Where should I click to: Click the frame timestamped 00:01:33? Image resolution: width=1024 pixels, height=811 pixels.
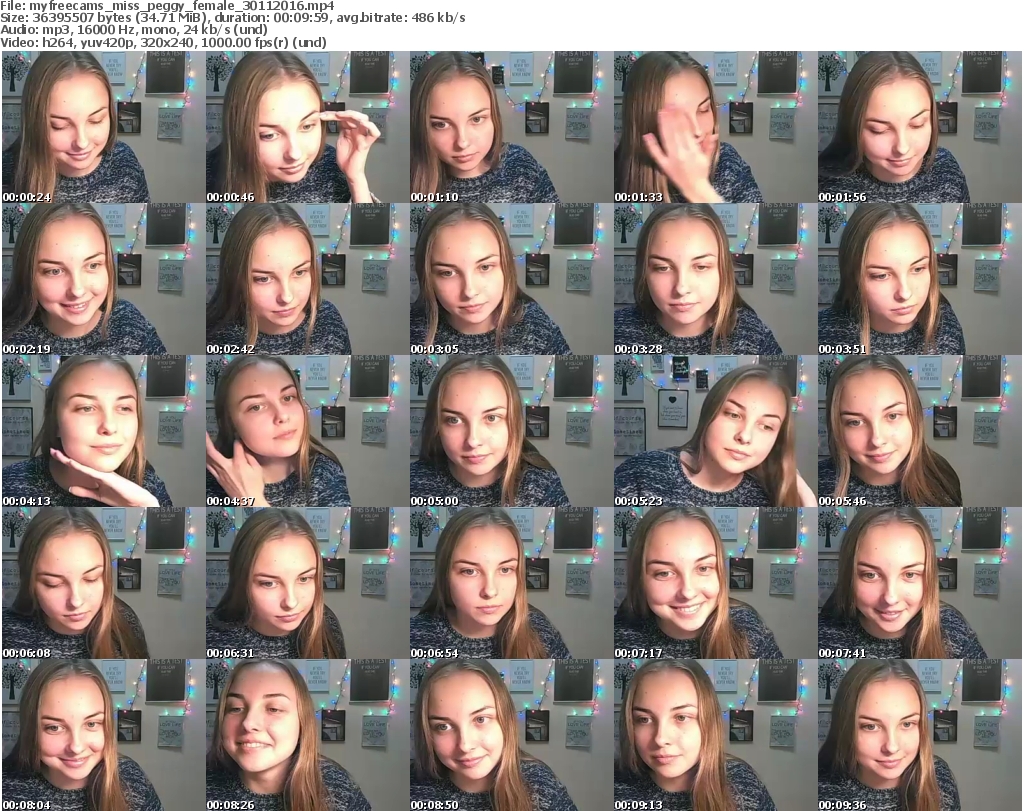715,127
